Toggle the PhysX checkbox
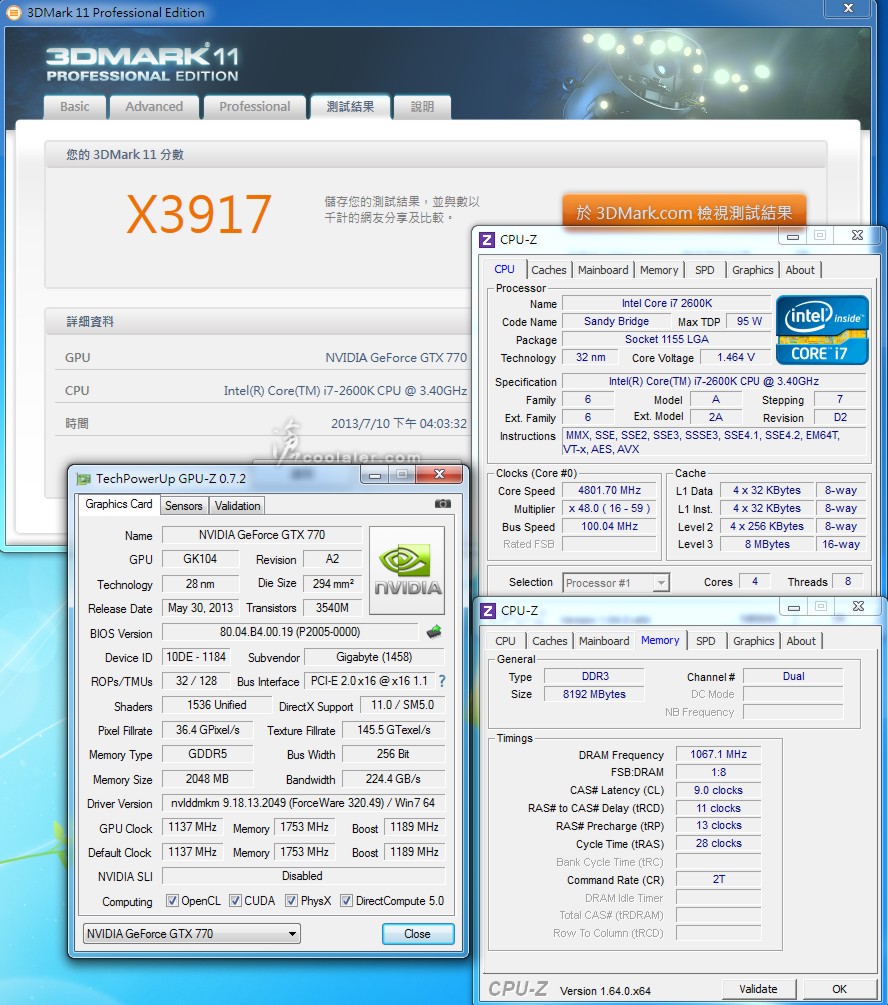Screen dimensions: 888x1005 tap(291, 901)
